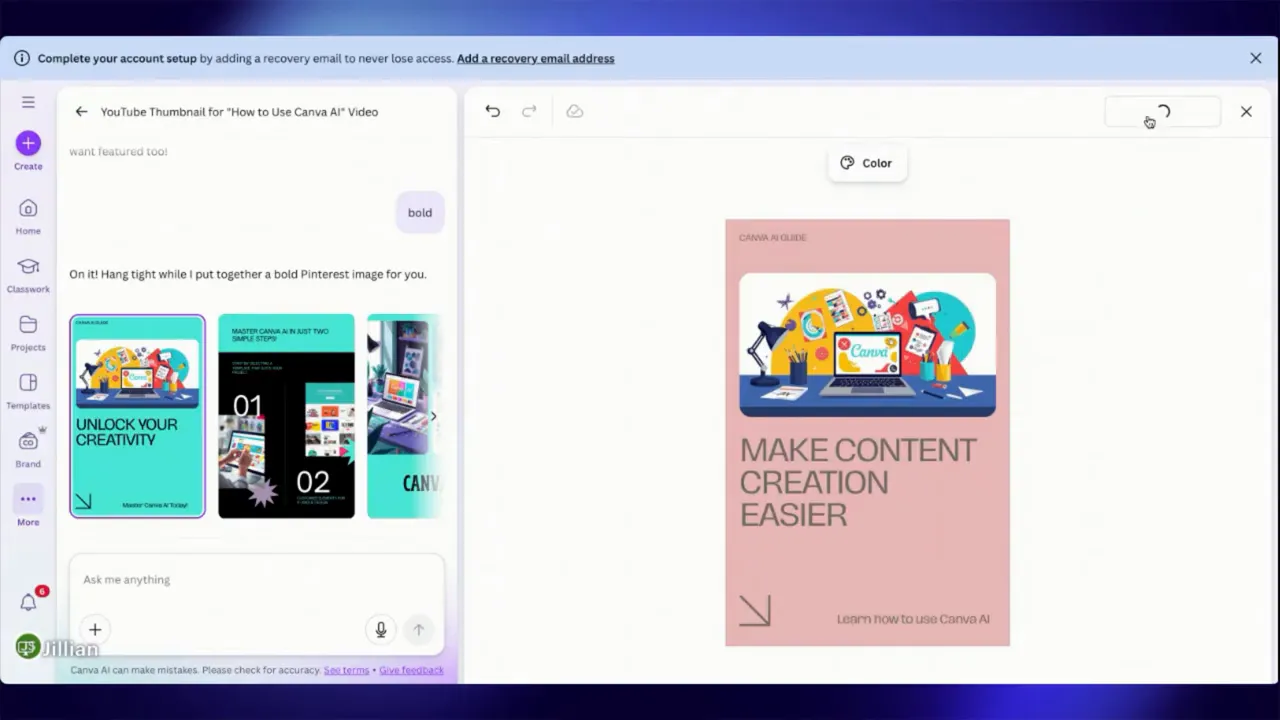
Task: Select the Create plus icon
Action: tap(28, 144)
